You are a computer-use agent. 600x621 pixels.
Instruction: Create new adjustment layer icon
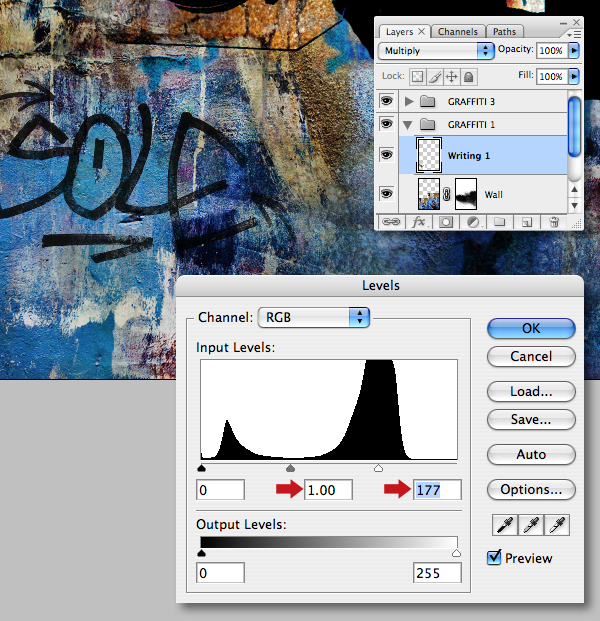(x=473, y=222)
